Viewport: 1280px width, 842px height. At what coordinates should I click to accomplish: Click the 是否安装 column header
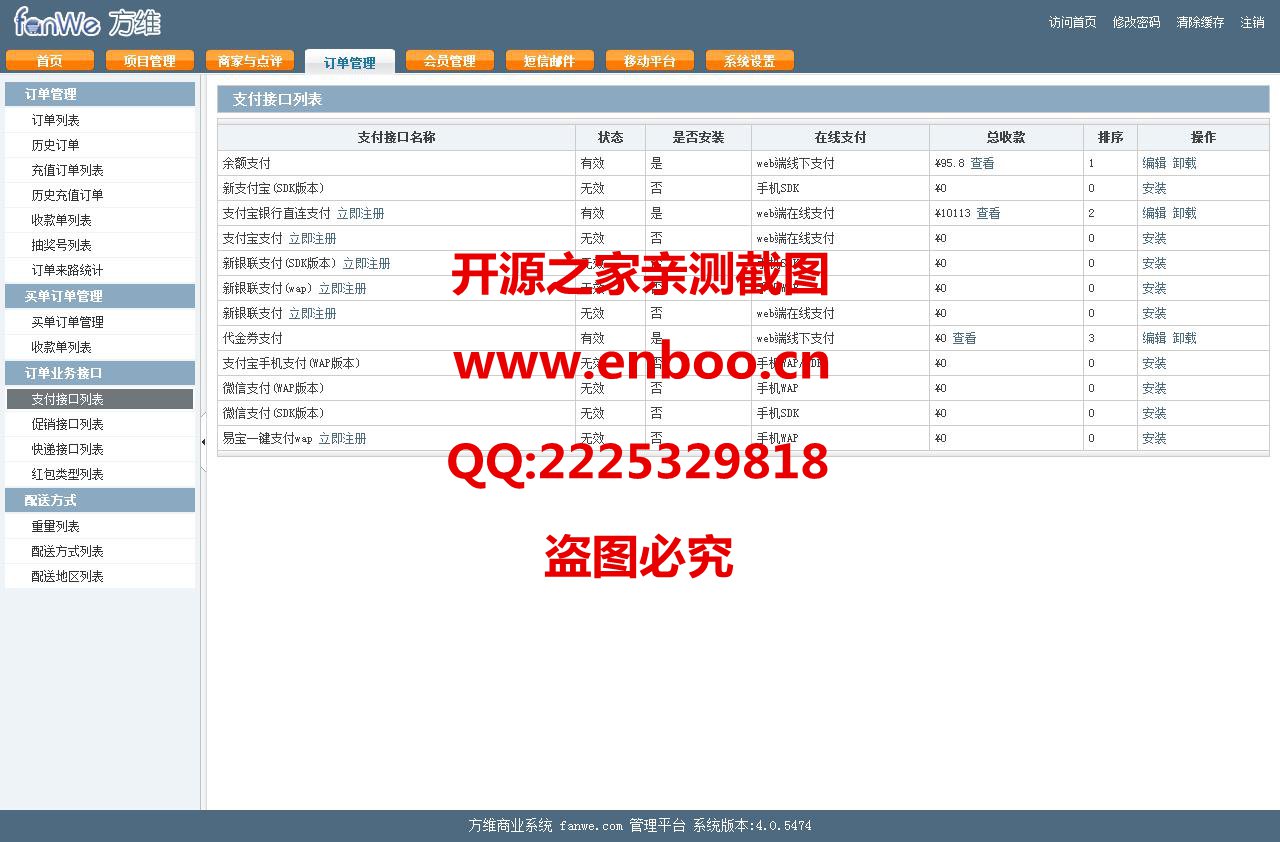(x=698, y=137)
